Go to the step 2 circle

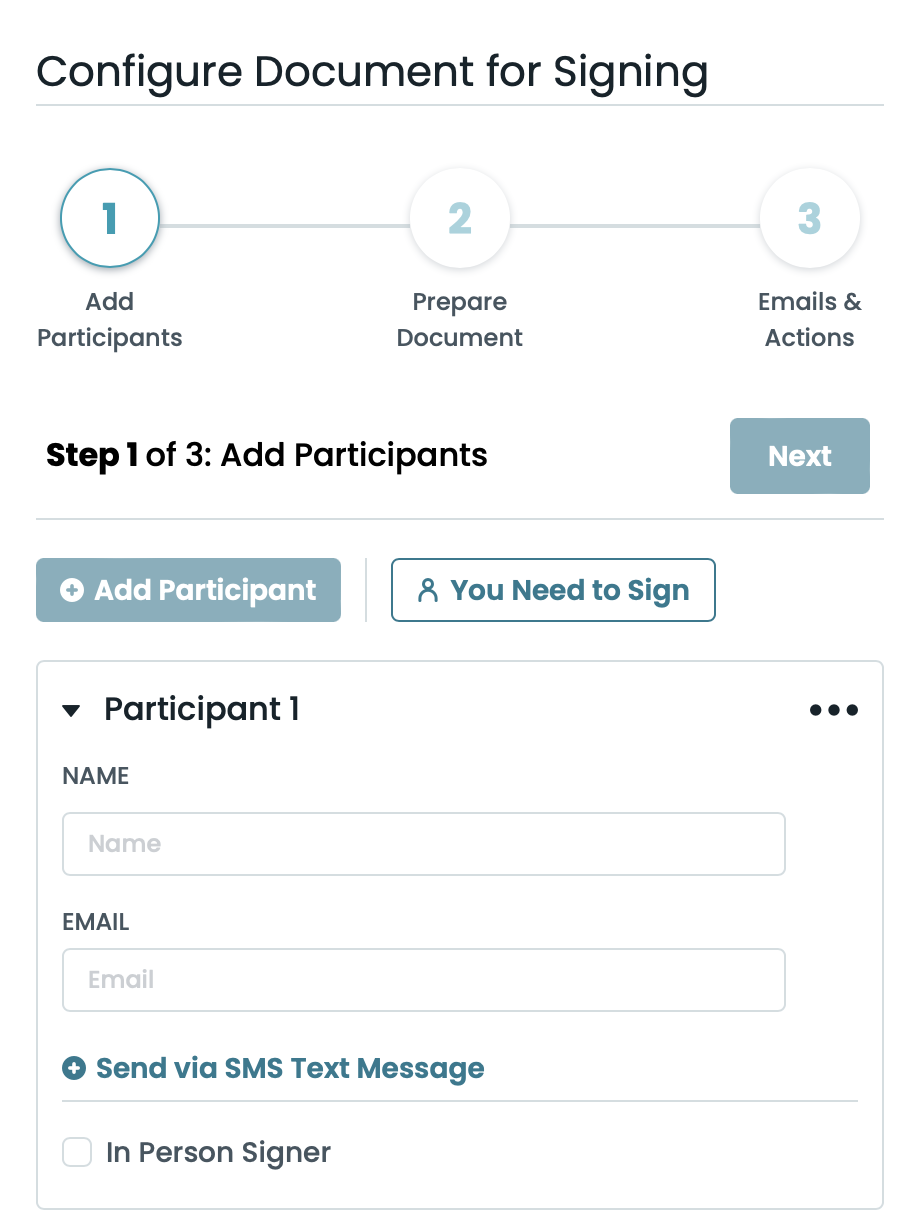[x=460, y=218]
